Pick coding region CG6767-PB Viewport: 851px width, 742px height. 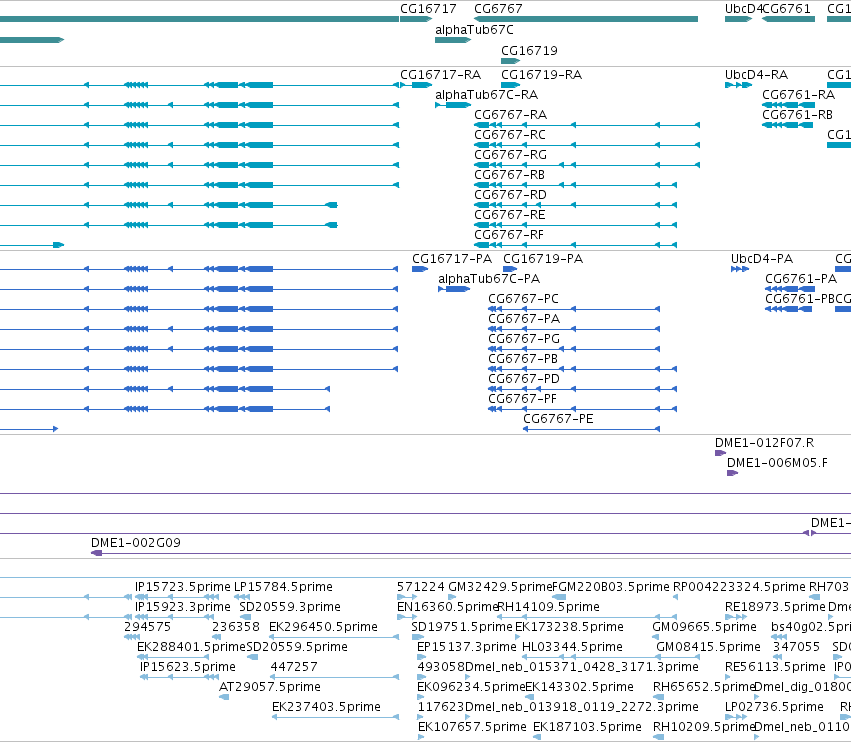pos(523,359)
